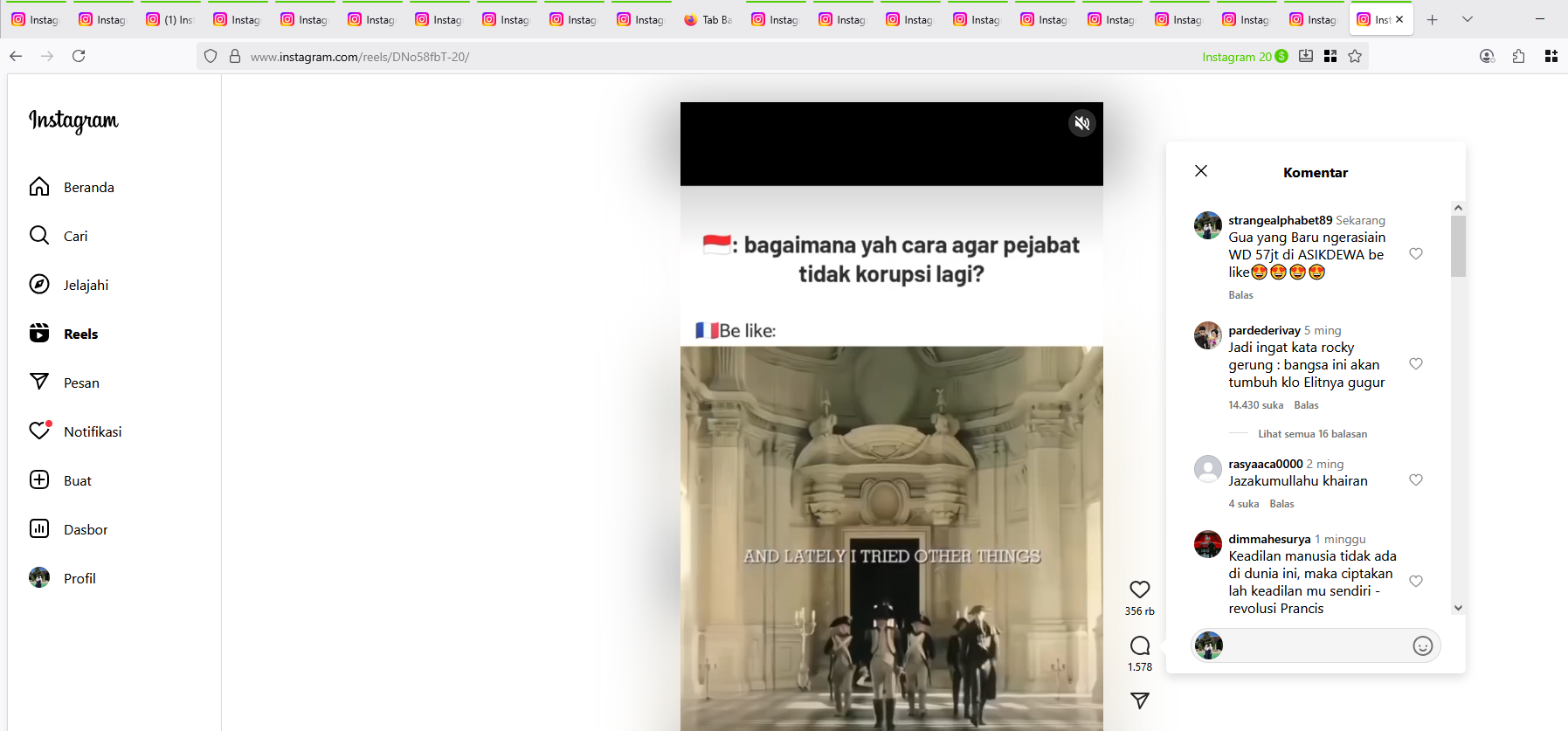The width and height of the screenshot is (1568, 731).
Task: Click the QR-grid icon in the address bar
Action: (1330, 56)
